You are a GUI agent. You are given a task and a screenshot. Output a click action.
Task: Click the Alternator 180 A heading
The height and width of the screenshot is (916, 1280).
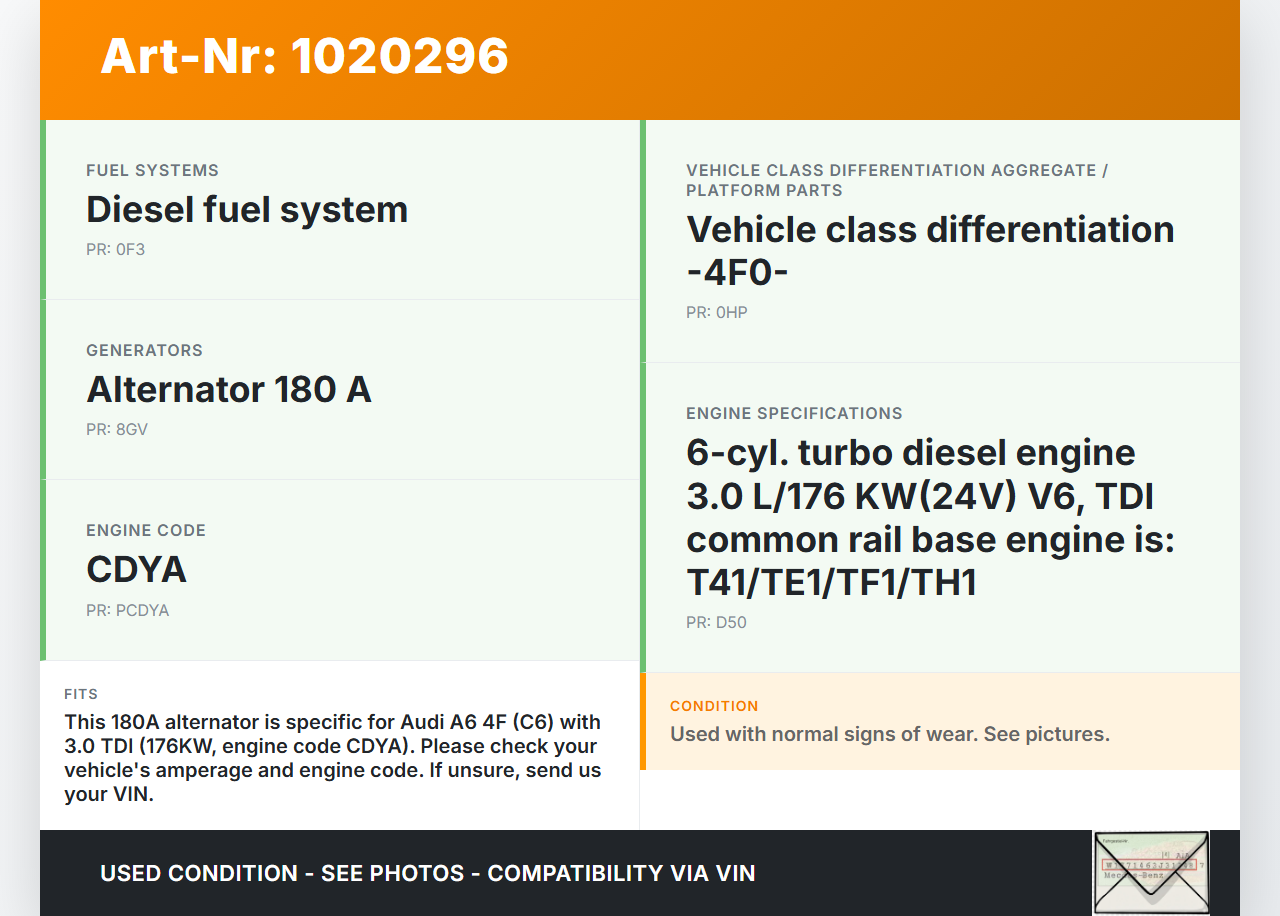pyautogui.click(x=229, y=390)
